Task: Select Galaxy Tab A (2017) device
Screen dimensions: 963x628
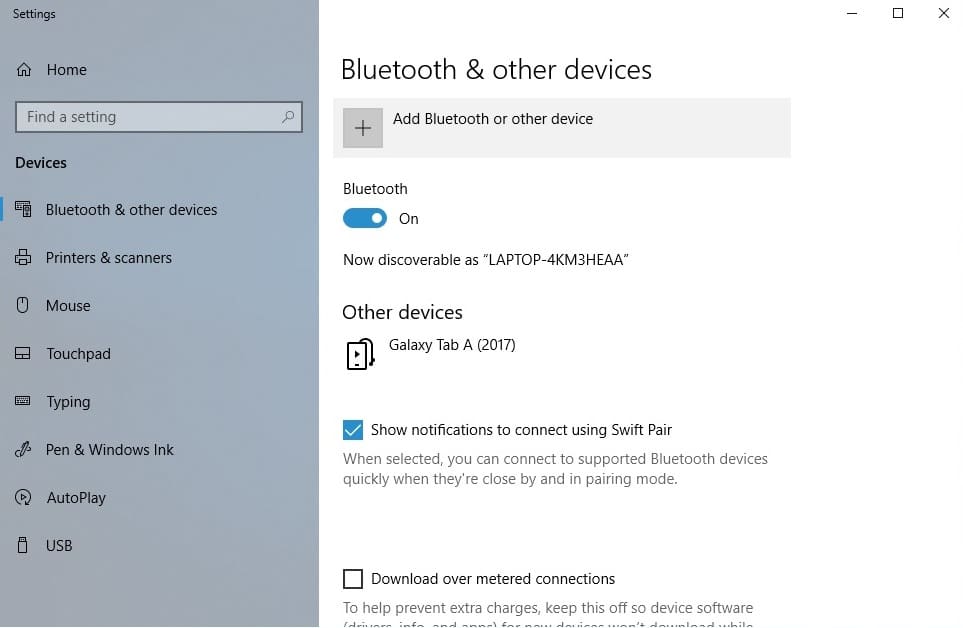Action: [x=452, y=345]
